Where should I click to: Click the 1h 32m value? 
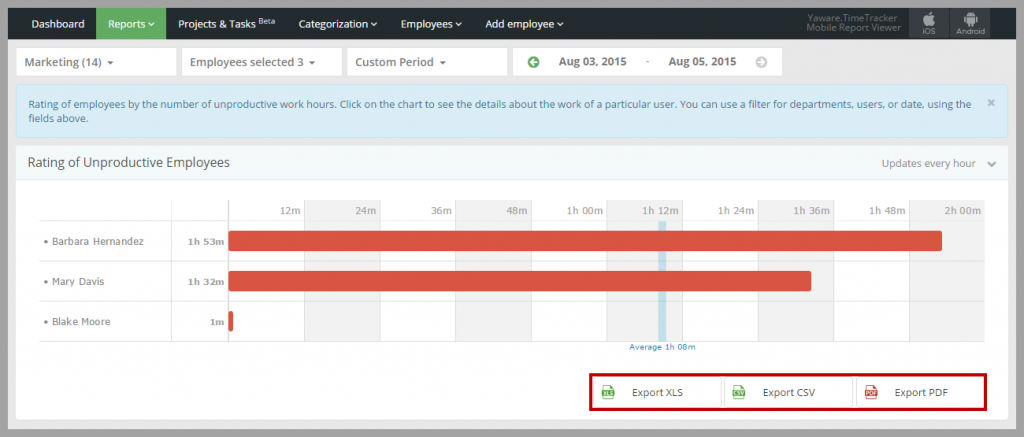pos(206,282)
